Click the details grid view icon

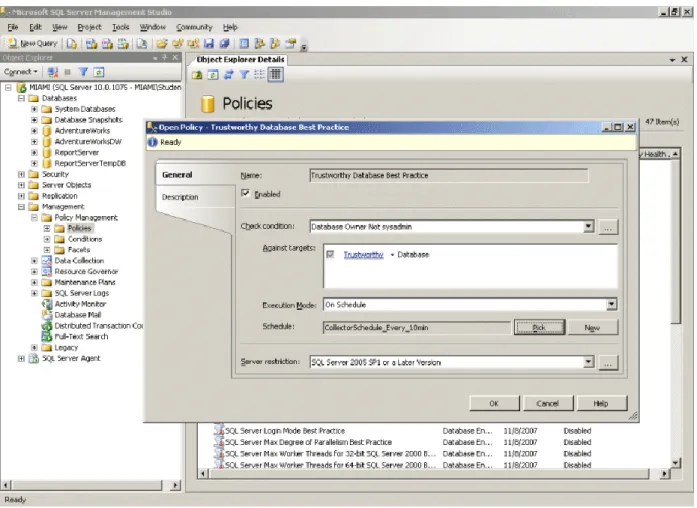pyautogui.click(x=276, y=74)
